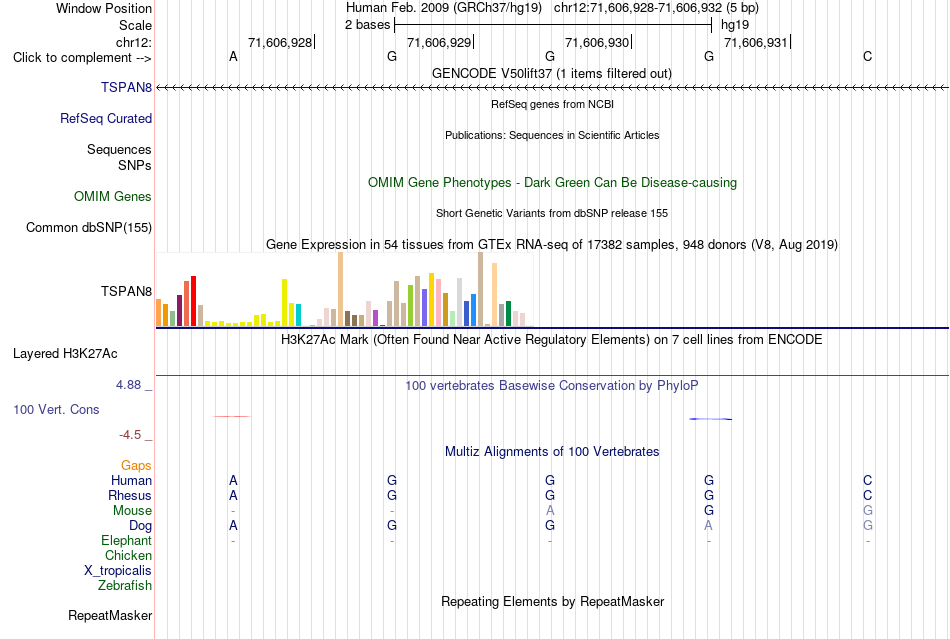Click the '2 bases' scale bar label
Viewport: 950px width, 639px height.
click(x=368, y=25)
